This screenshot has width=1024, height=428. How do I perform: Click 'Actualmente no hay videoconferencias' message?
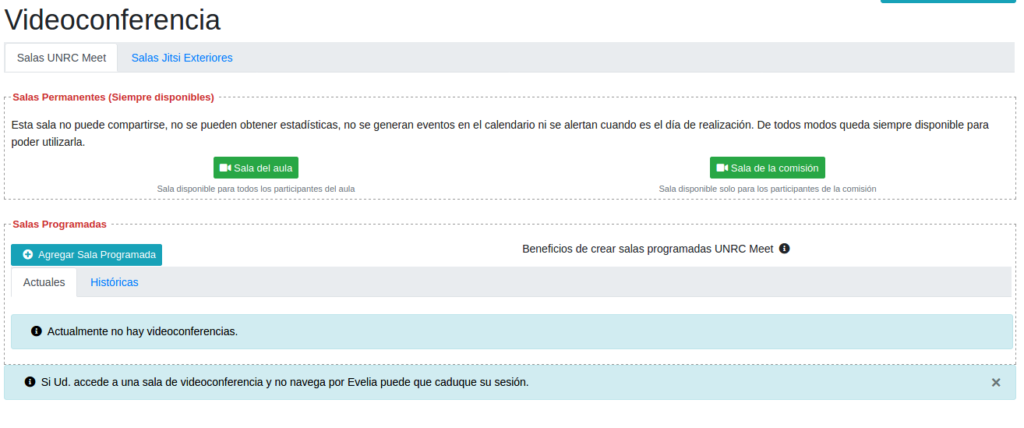click(142, 331)
